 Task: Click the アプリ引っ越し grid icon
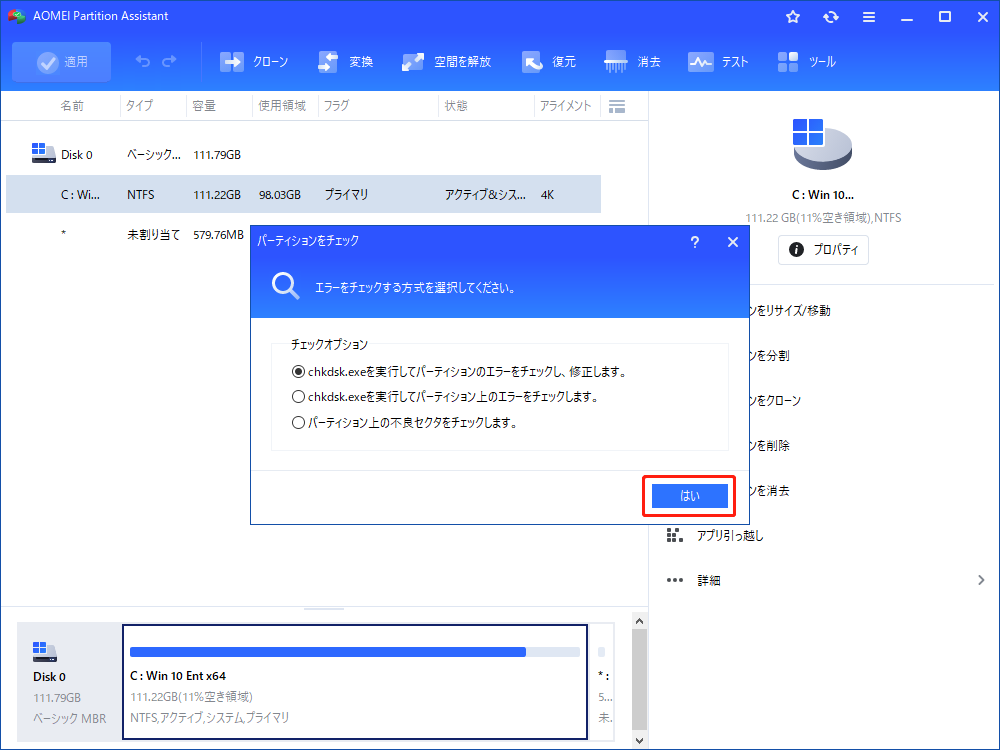pos(674,535)
